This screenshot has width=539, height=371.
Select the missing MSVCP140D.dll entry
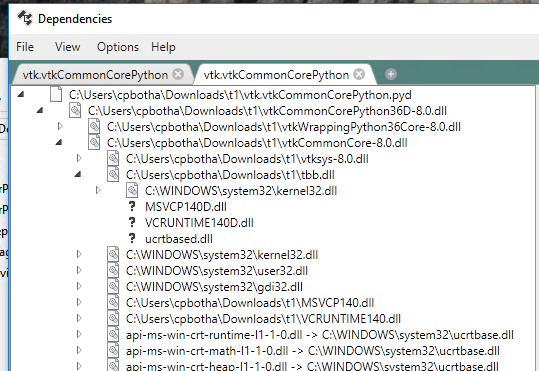click(x=186, y=207)
